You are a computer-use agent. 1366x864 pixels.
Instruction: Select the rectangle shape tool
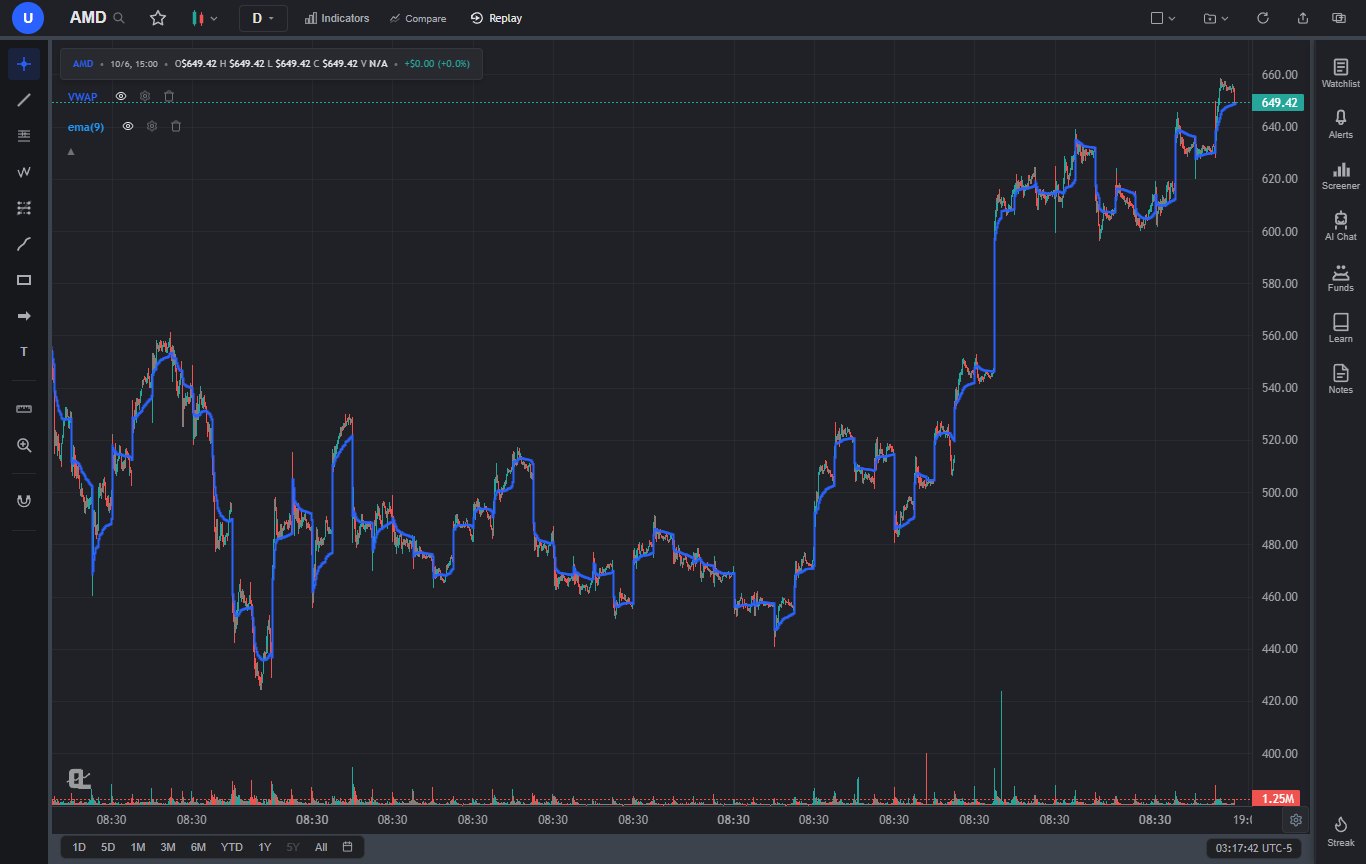[x=24, y=280]
